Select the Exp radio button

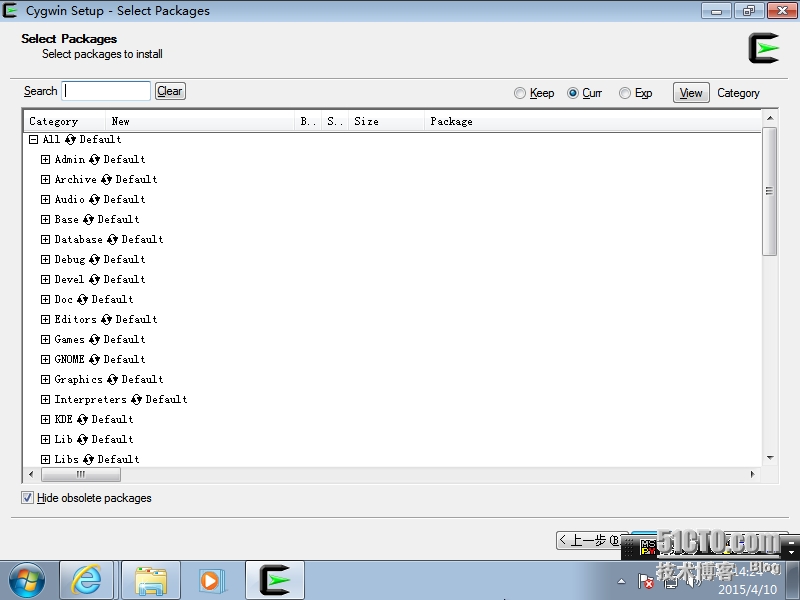coord(624,93)
